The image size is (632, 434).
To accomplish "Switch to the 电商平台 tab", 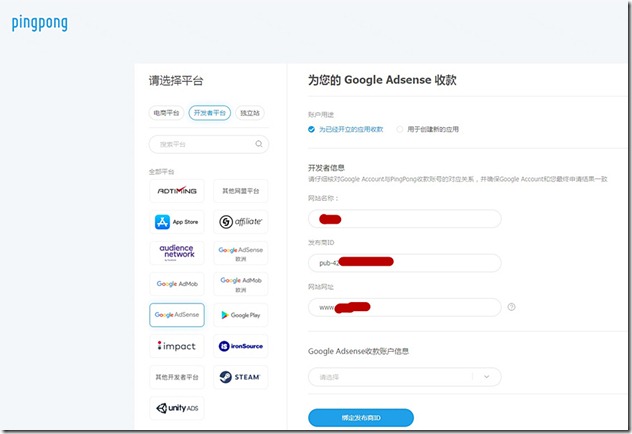I will [x=166, y=113].
